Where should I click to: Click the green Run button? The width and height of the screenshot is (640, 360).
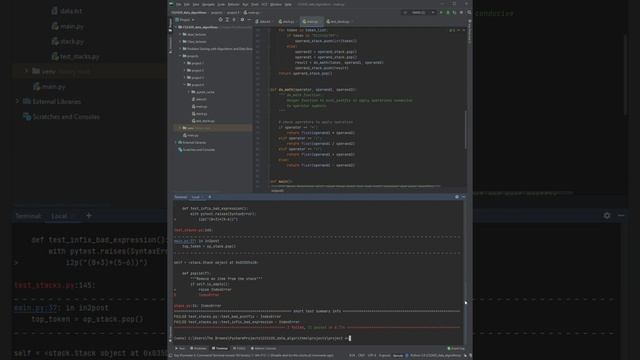pos(441,13)
